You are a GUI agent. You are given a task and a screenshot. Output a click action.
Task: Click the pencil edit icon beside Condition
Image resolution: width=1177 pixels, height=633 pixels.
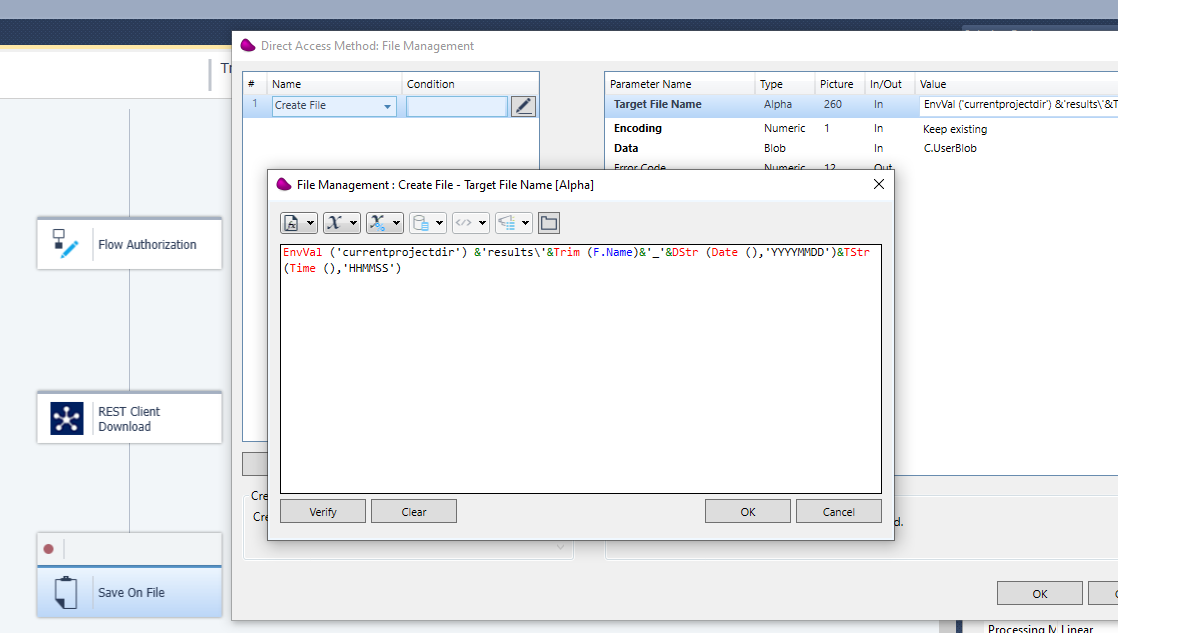522,105
